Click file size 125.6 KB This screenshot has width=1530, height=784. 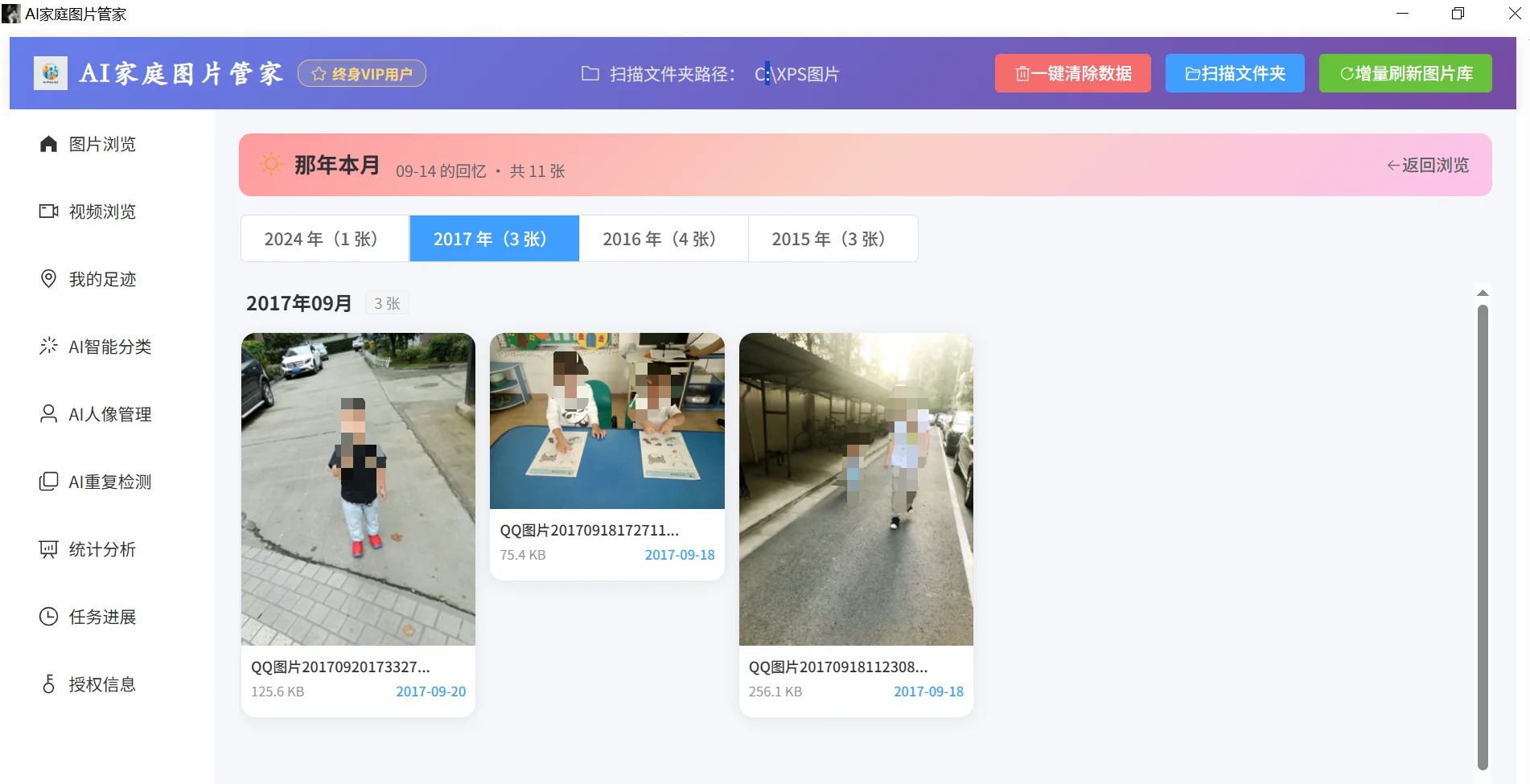278,692
